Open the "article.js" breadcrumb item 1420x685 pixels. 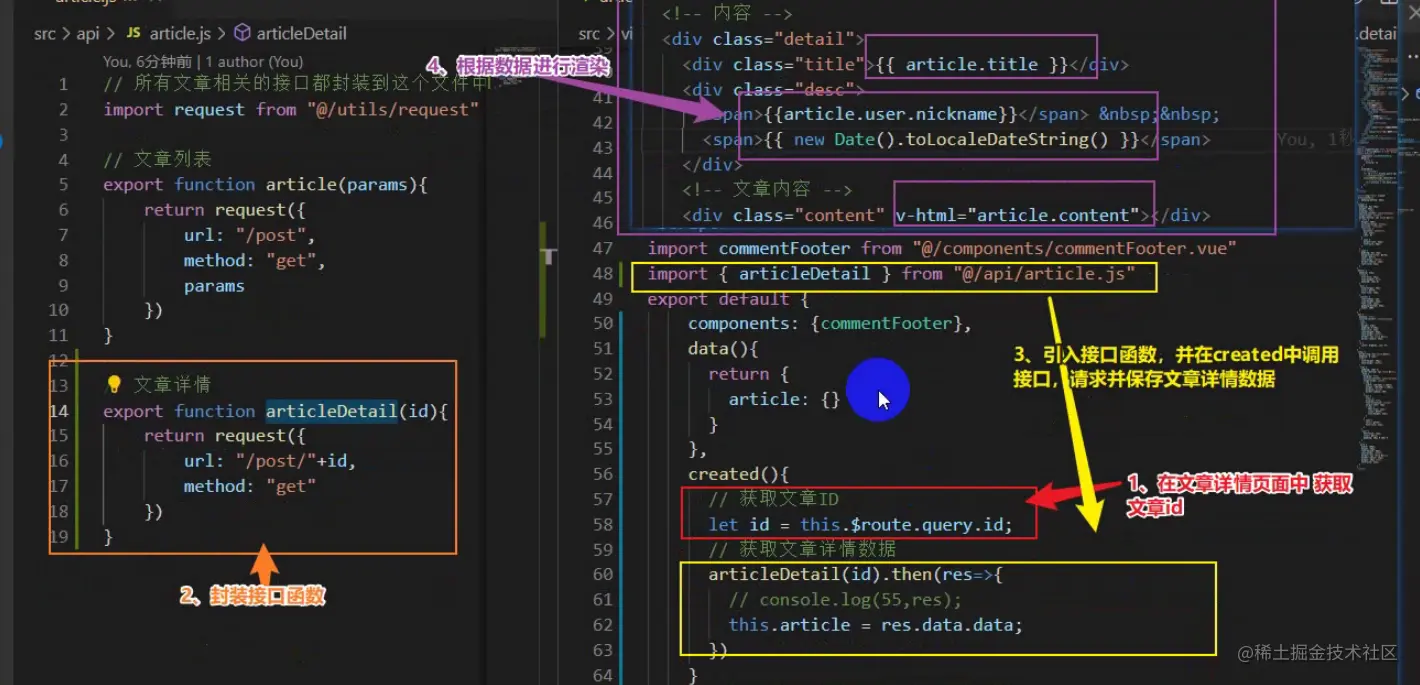tap(180, 33)
